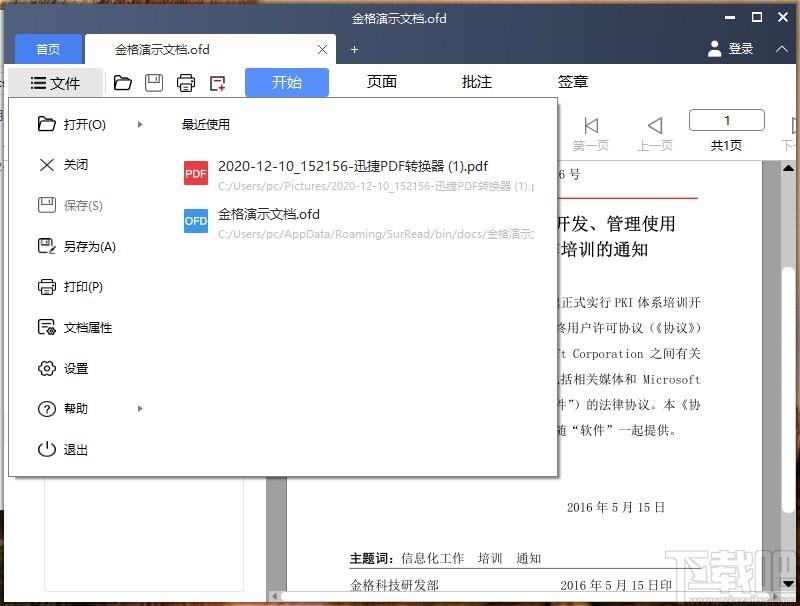Viewport: 800px width, 606px height.
Task: Click the page number input field
Action: (727, 120)
